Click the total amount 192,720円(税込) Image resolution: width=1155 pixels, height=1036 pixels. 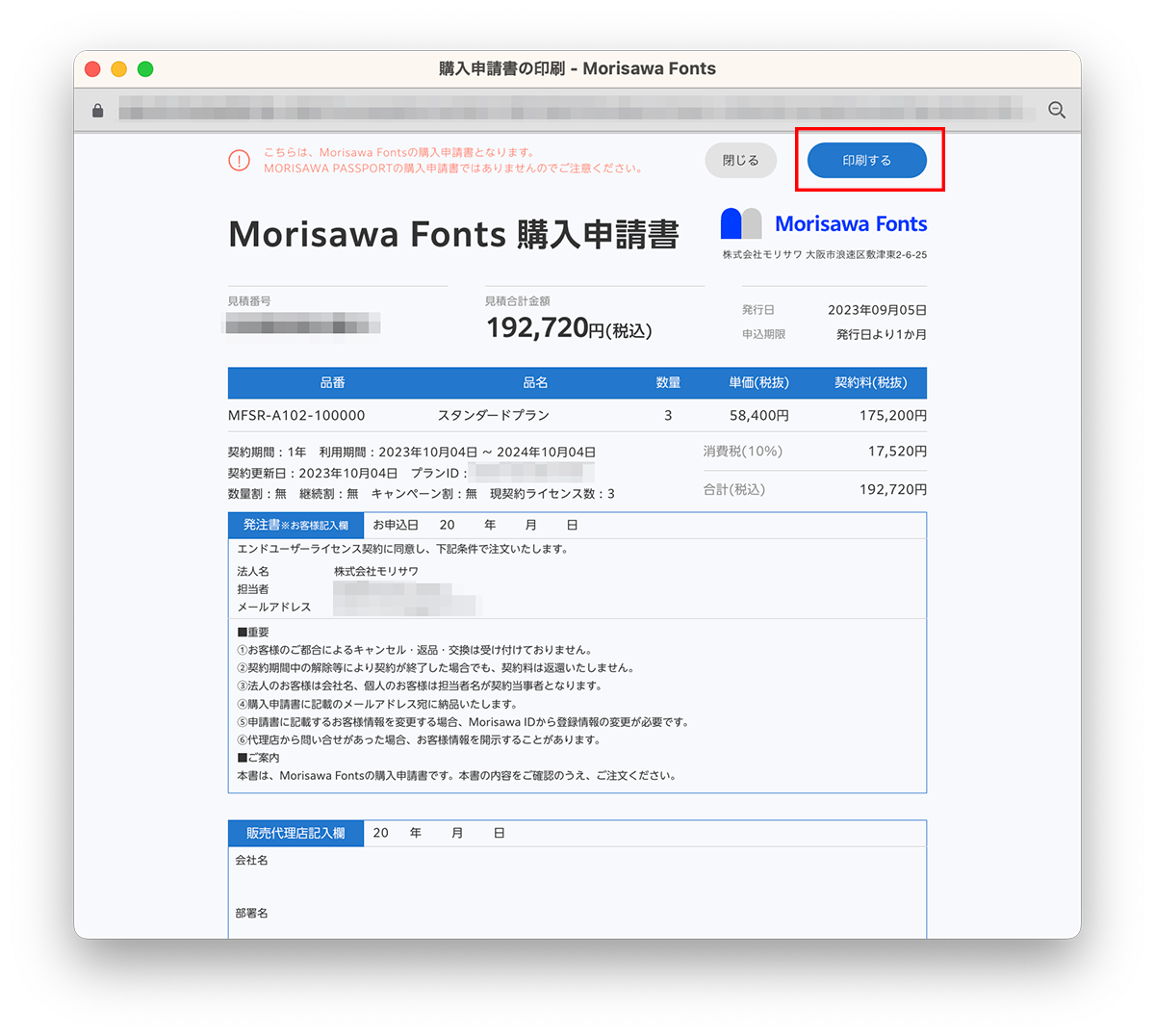coord(569,328)
